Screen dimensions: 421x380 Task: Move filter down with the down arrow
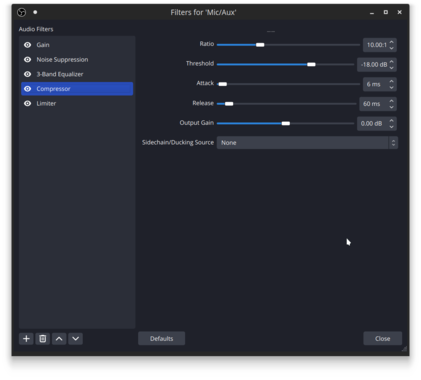tap(76, 339)
